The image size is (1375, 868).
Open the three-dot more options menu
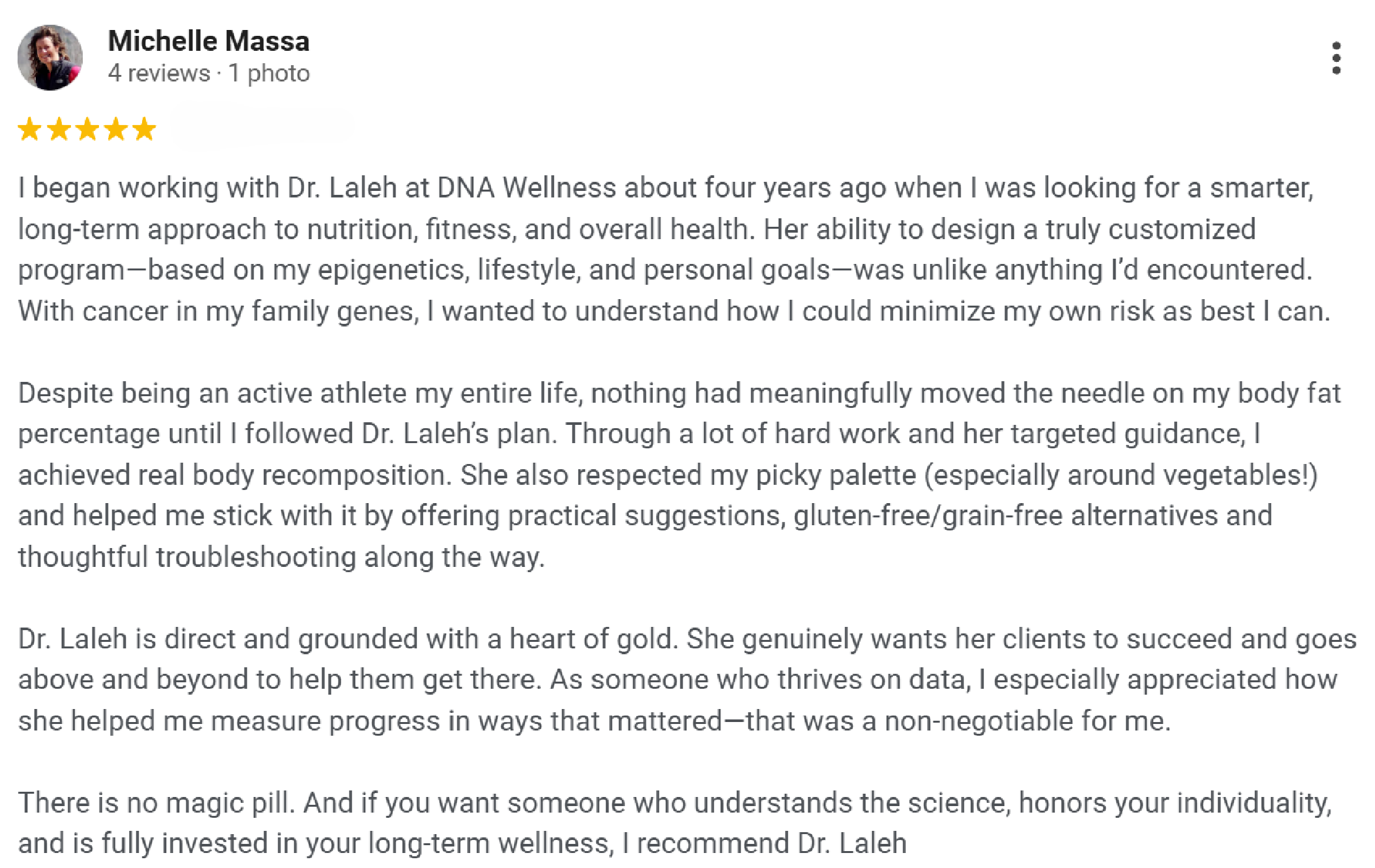(1336, 58)
